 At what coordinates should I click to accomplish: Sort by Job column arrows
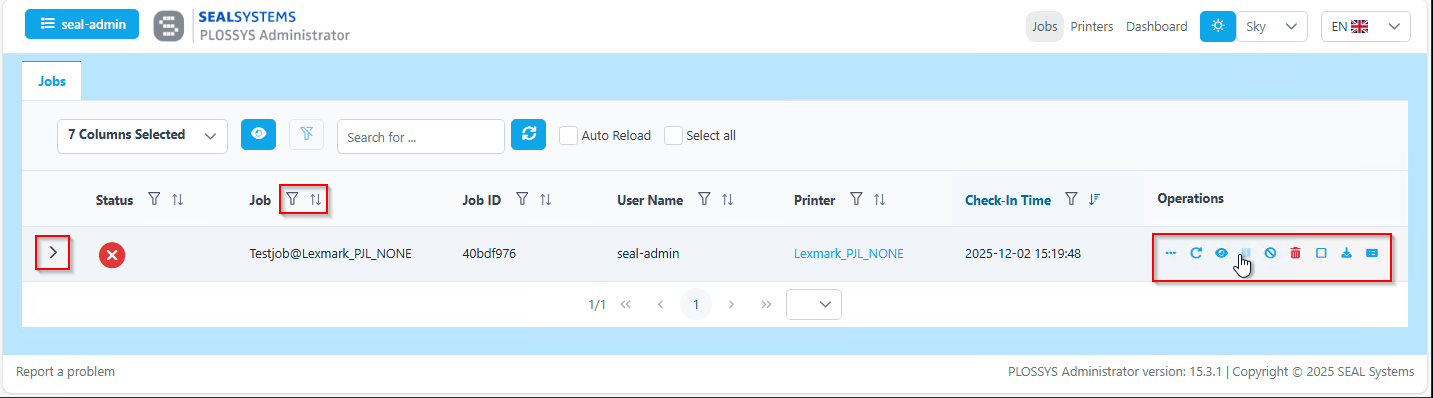[x=316, y=200]
